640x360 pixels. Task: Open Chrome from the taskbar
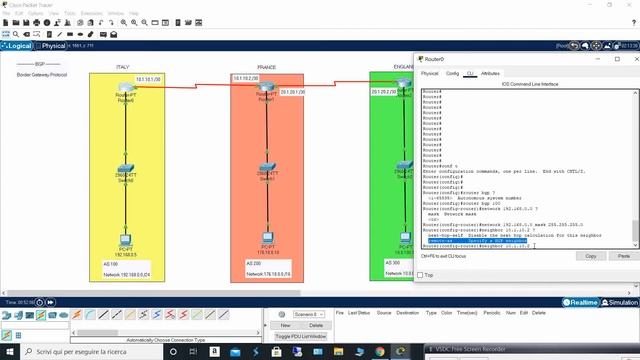click(380, 351)
